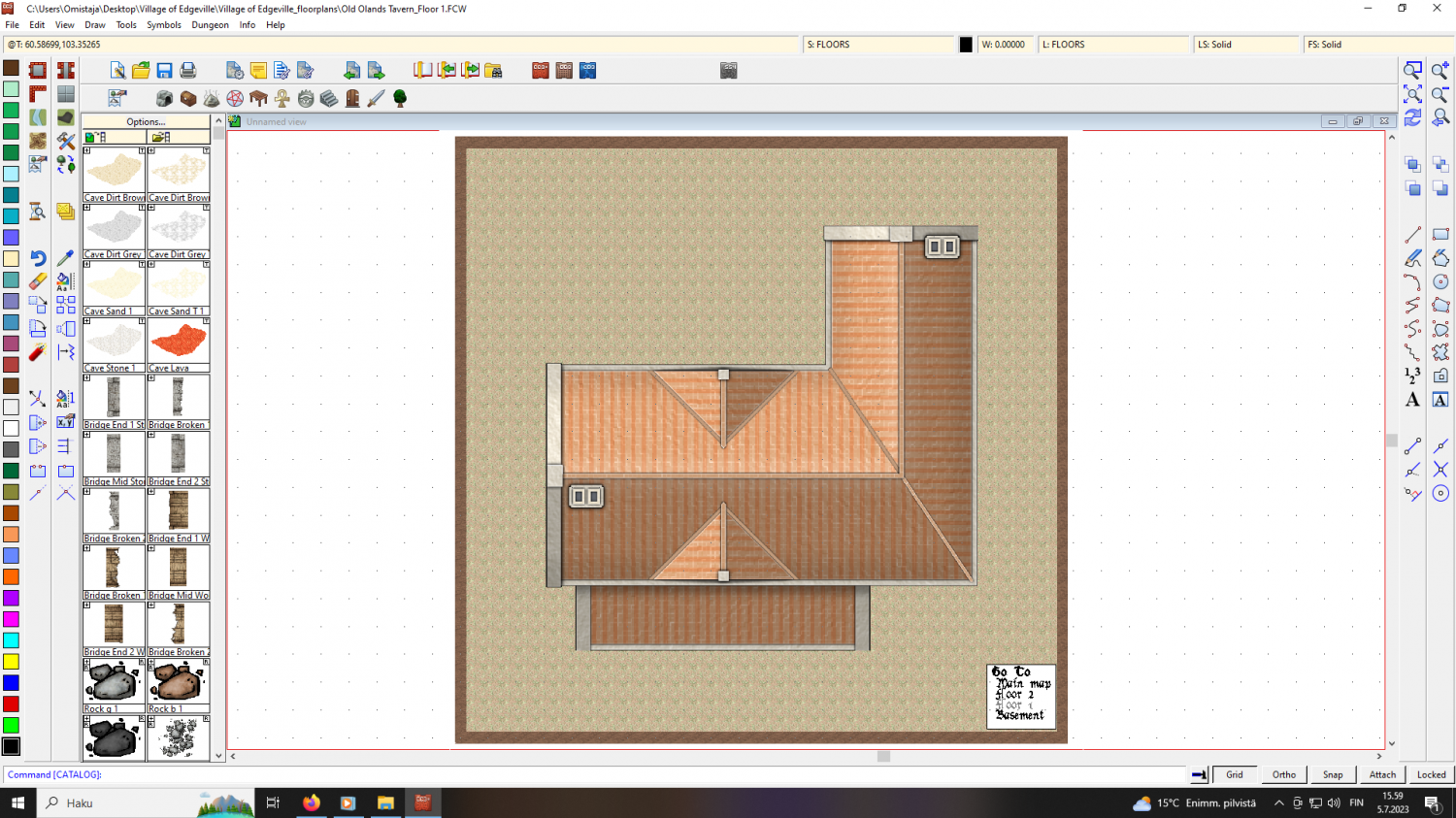Image resolution: width=1456 pixels, height=818 pixels.
Task: Open the table furniture symbol catalog
Action: click(x=258, y=98)
